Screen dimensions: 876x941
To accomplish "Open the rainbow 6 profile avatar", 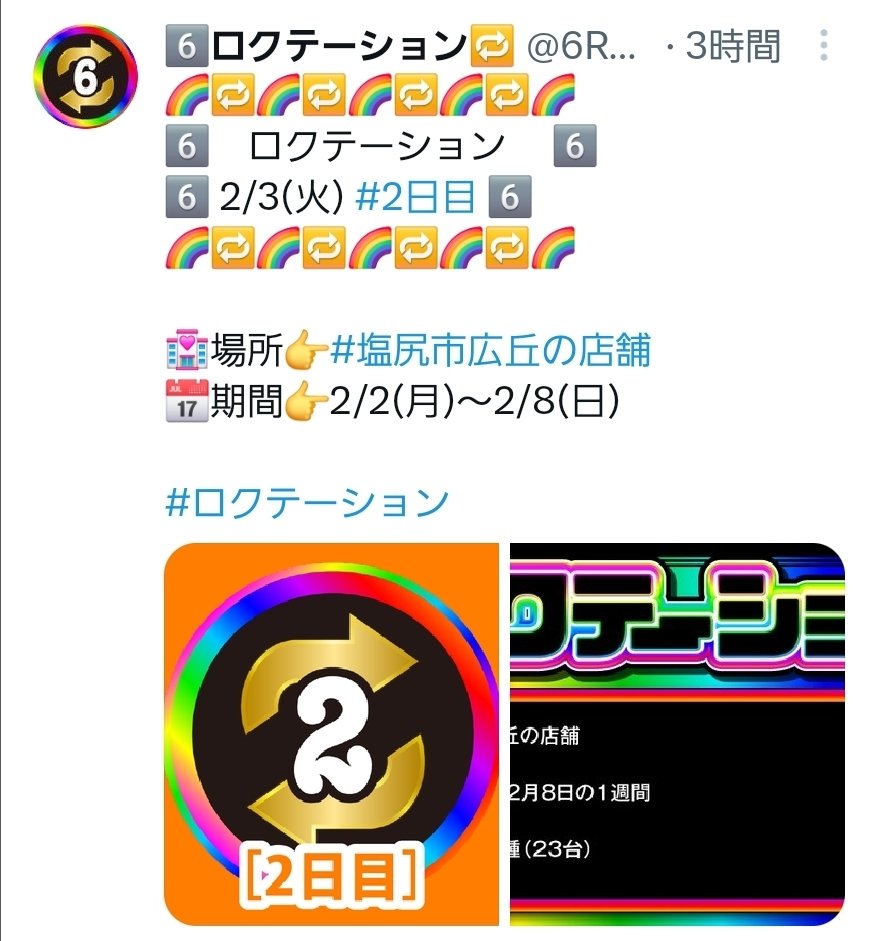I will [85, 76].
